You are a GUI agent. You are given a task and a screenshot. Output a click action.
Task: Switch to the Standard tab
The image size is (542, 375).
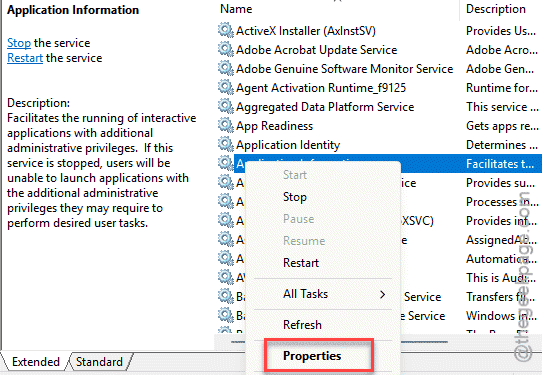tap(99, 362)
